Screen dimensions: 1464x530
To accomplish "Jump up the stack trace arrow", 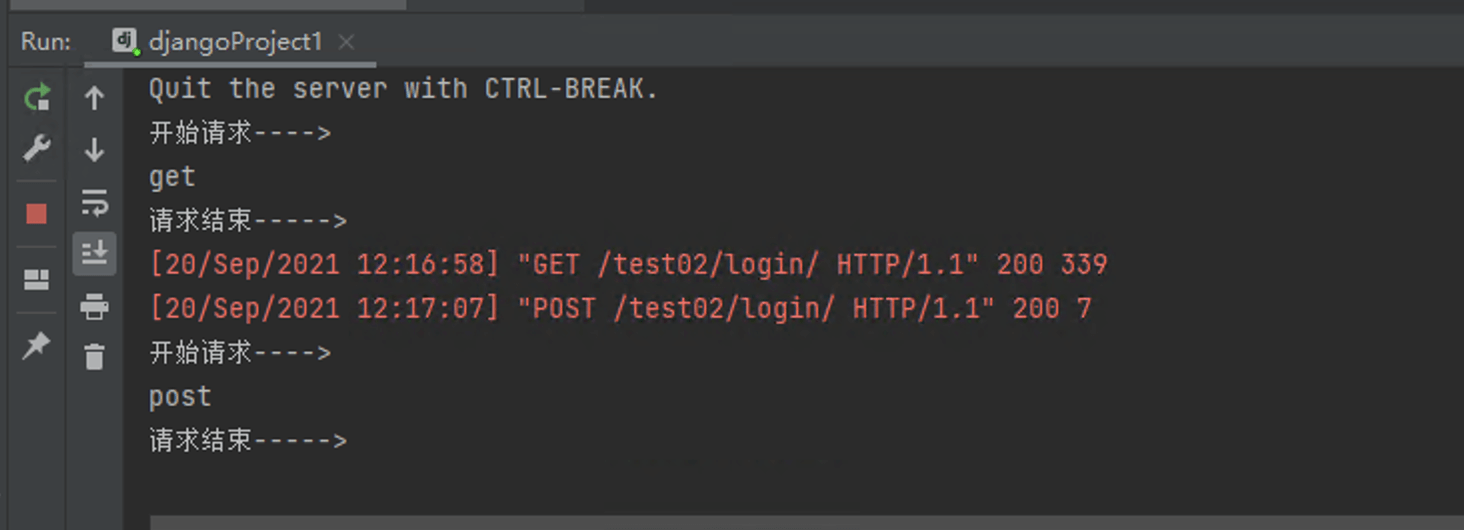I will click(94, 98).
